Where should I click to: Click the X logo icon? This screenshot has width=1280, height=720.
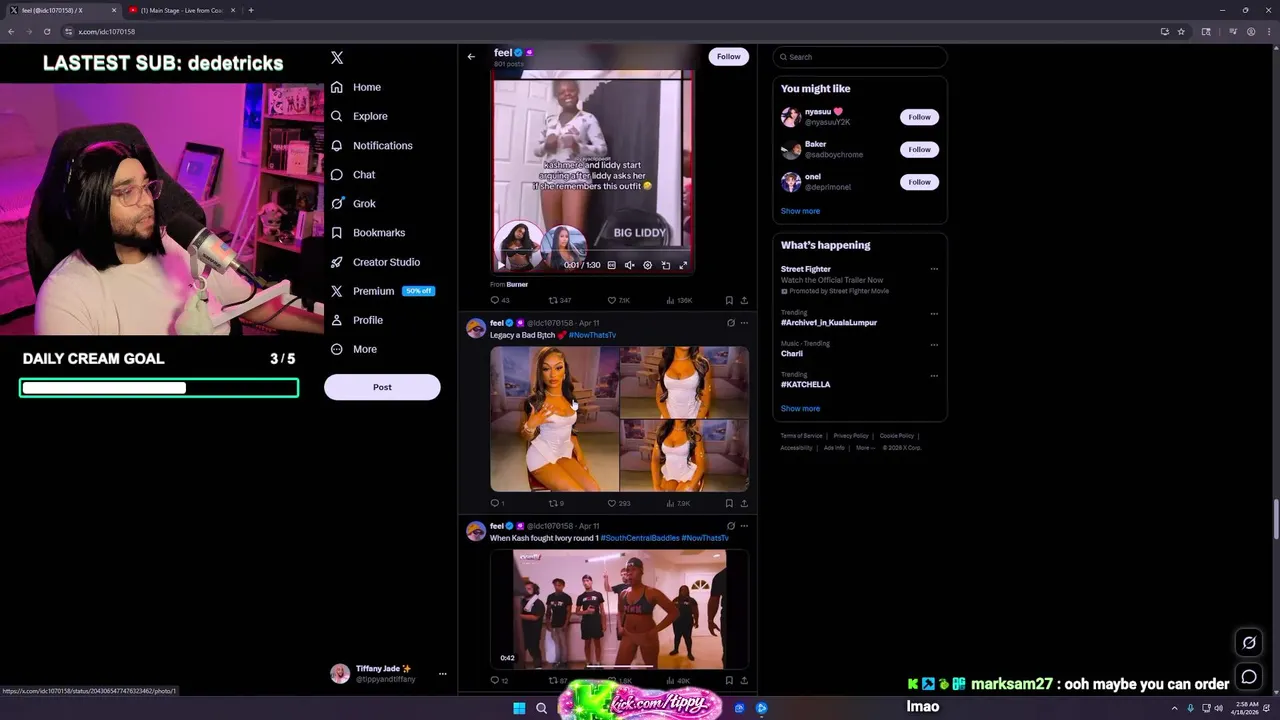pyautogui.click(x=337, y=58)
